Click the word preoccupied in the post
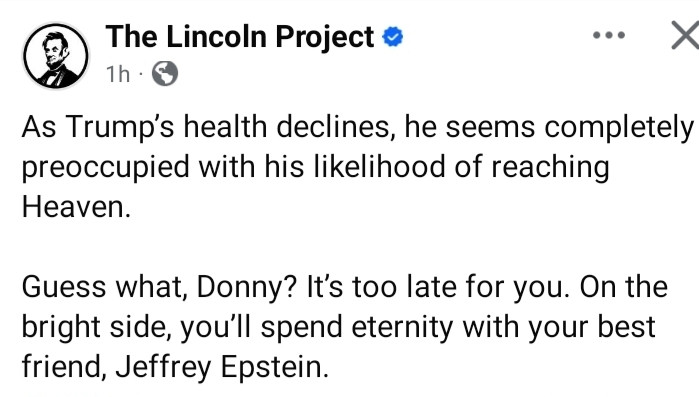 tap(106, 168)
